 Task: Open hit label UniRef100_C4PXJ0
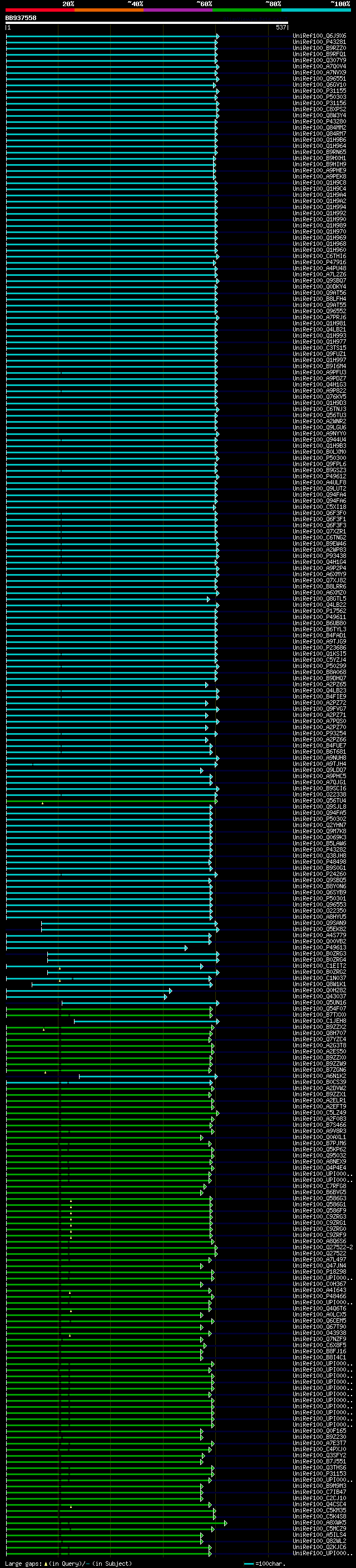pyautogui.click(x=319, y=1449)
